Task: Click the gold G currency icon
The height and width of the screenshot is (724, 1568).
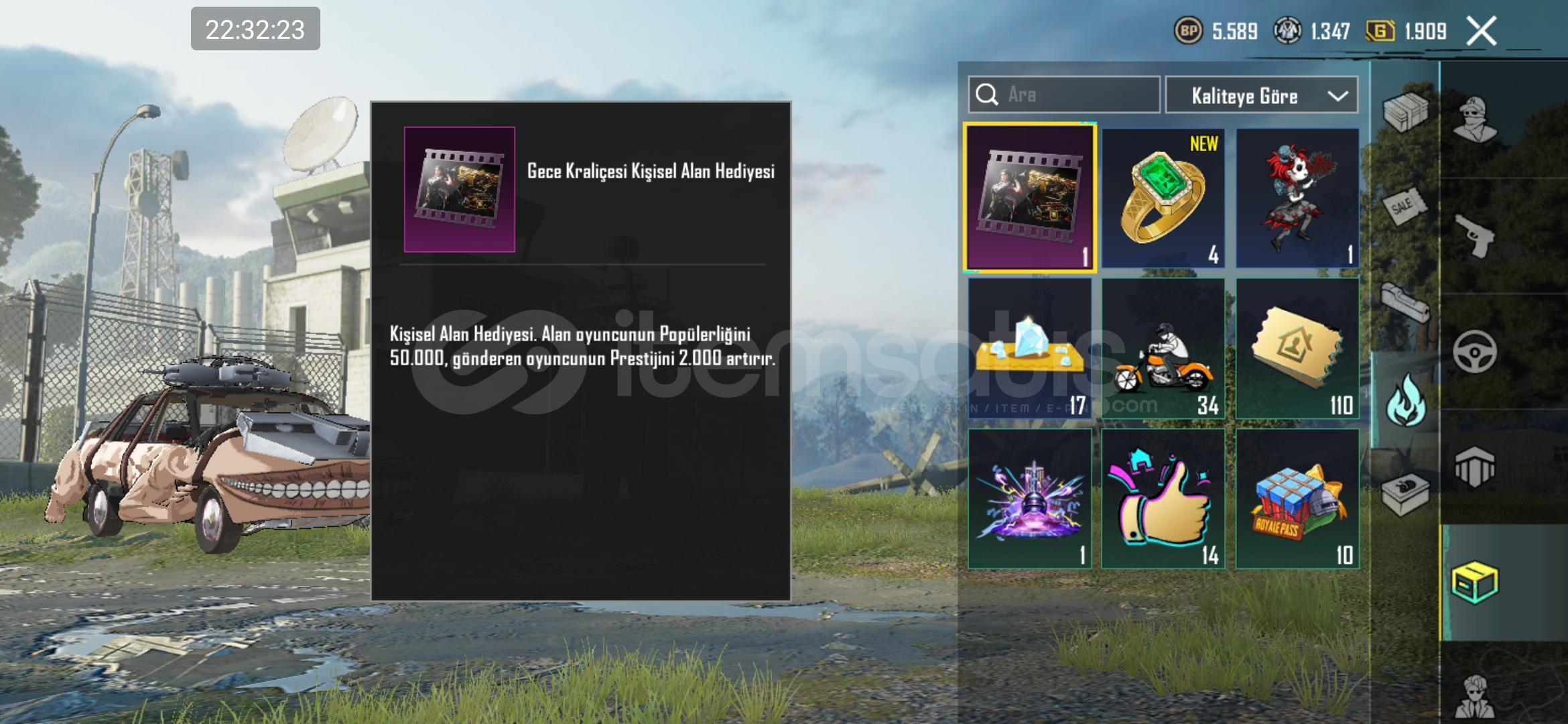Action: [x=1380, y=31]
